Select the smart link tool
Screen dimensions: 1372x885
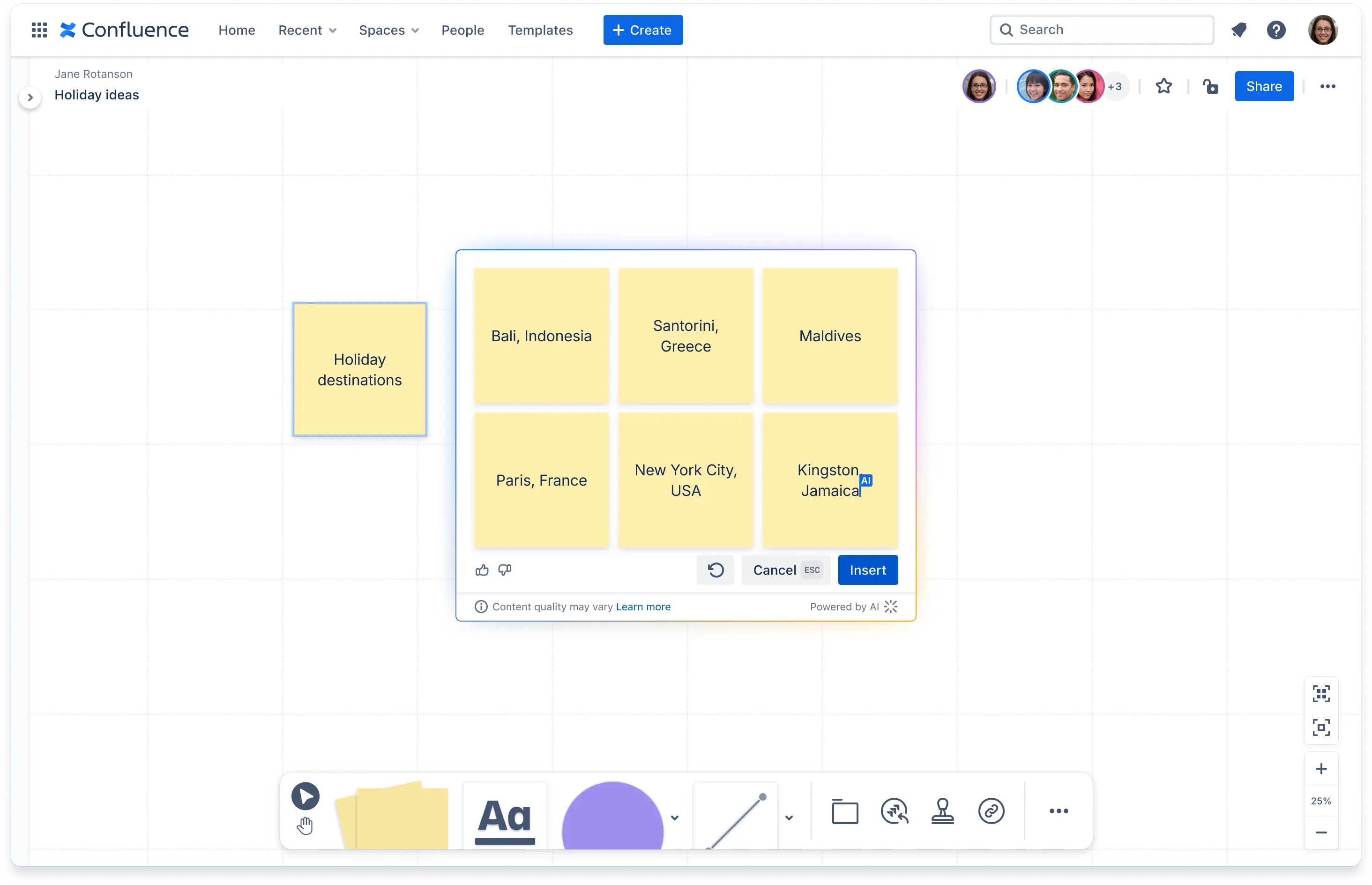pos(991,811)
